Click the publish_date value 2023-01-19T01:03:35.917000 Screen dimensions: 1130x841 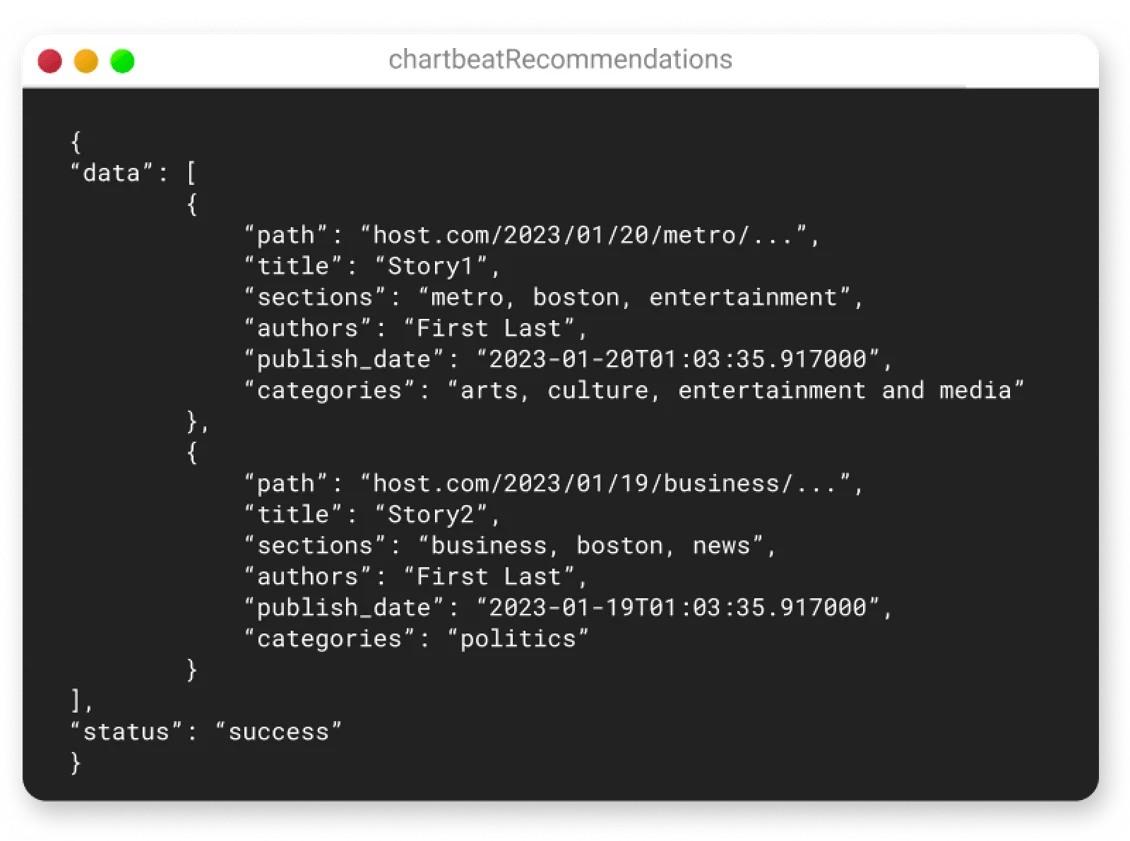tap(677, 608)
